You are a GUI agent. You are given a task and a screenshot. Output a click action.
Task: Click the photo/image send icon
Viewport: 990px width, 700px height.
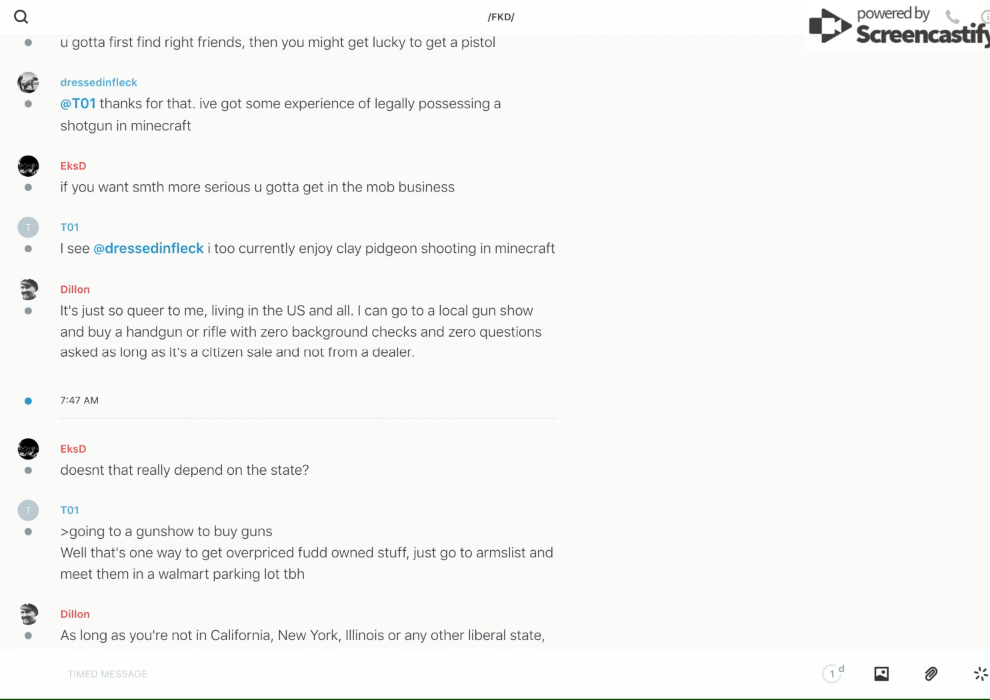pos(881,674)
